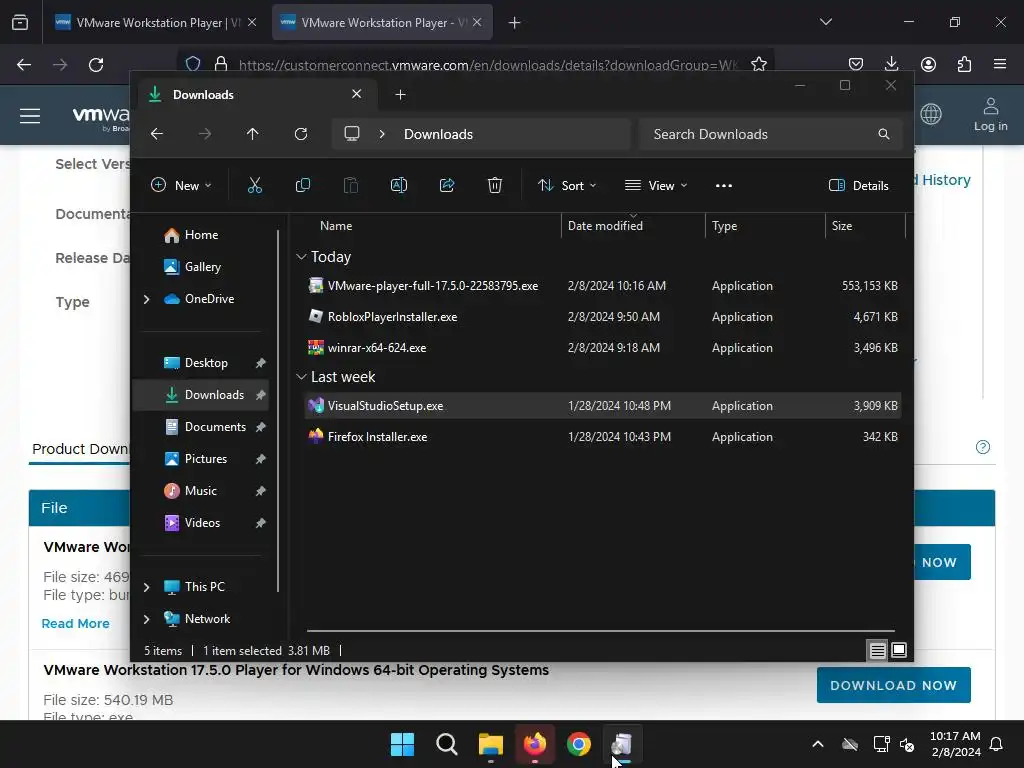Toggle the Details pane button

(x=859, y=185)
